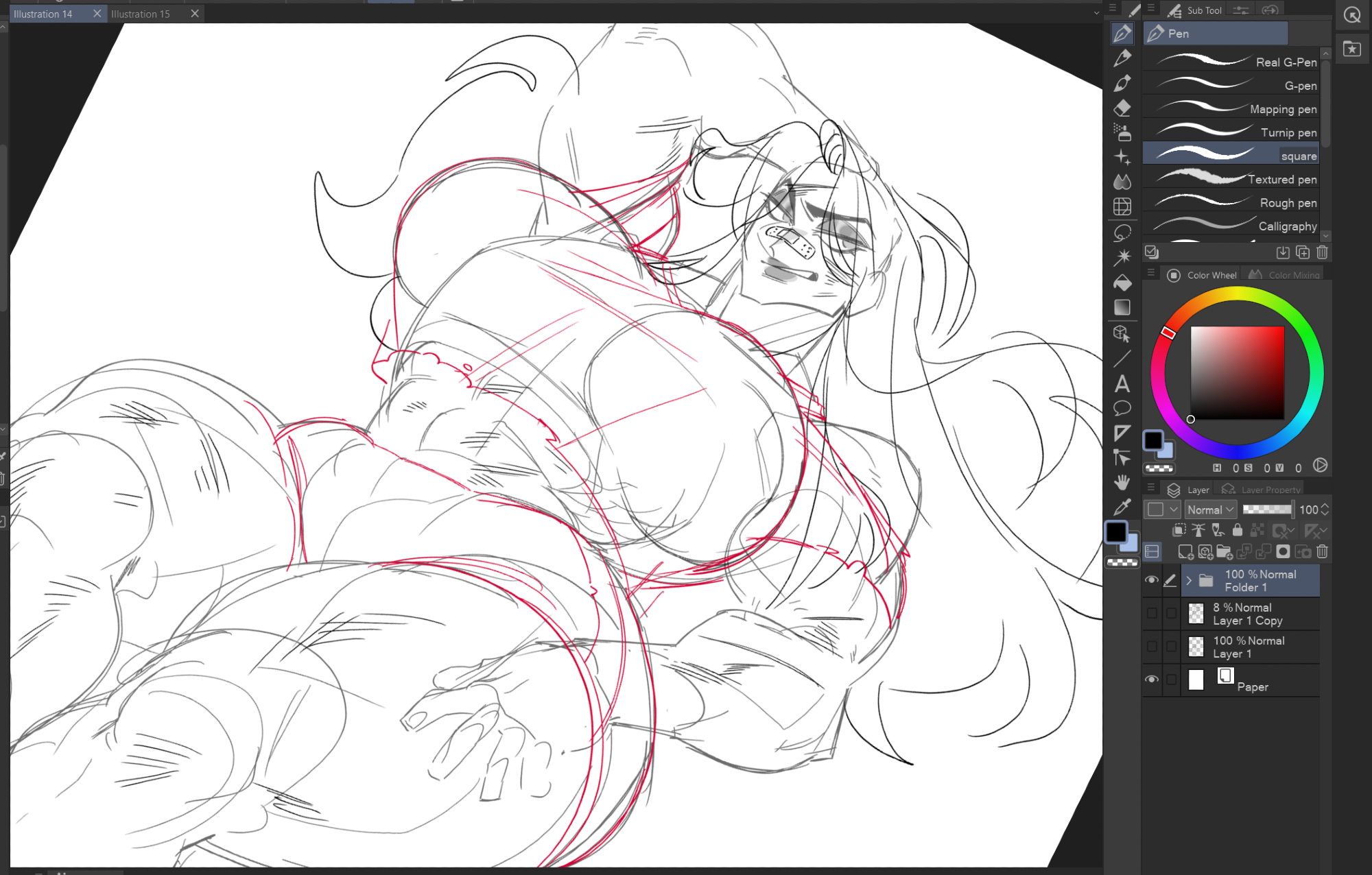
Task: Expand the Folder 1 layer folder
Action: (x=1189, y=581)
